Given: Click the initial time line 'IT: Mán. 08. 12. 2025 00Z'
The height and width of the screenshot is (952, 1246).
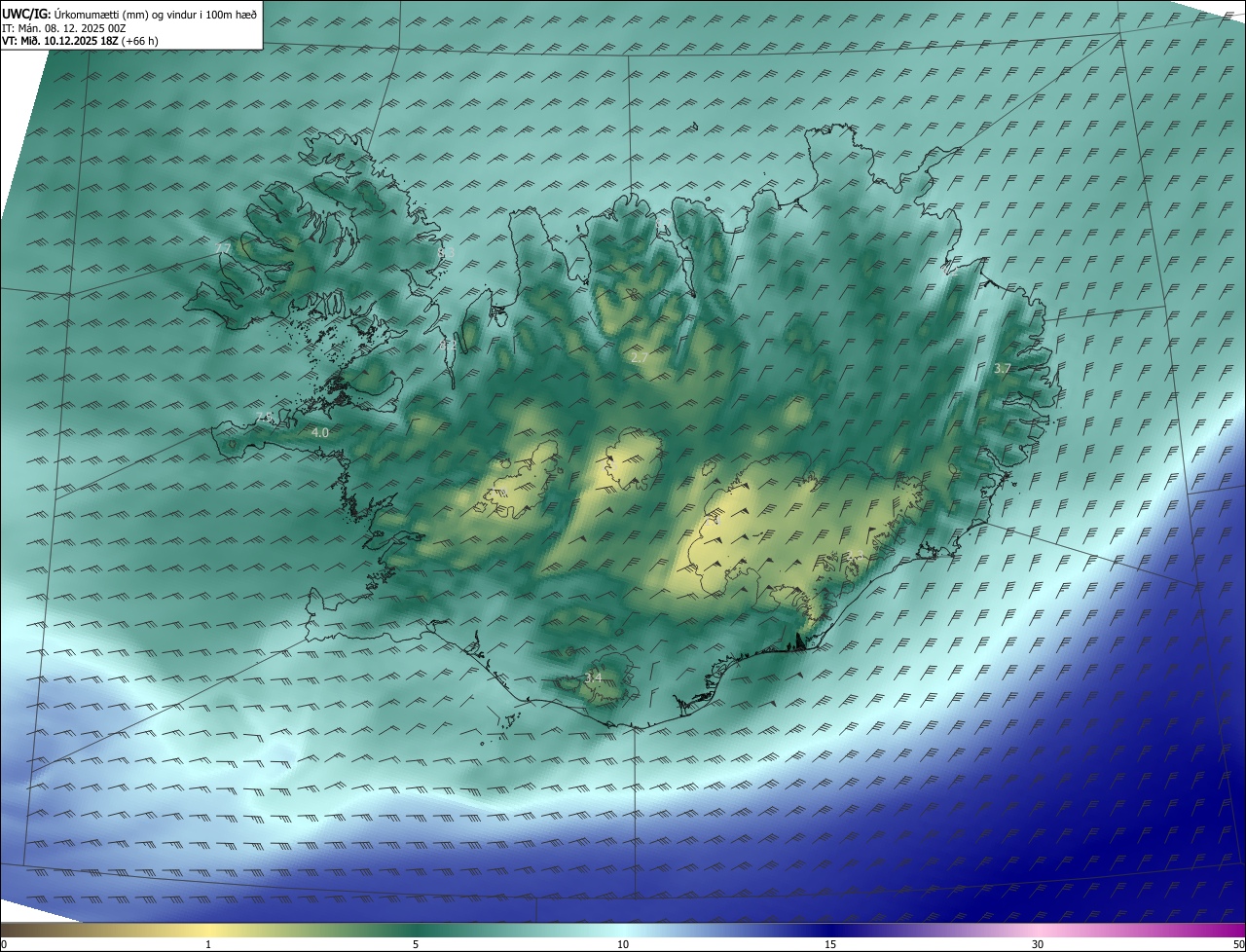Looking at the screenshot, I should tap(66, 28).
